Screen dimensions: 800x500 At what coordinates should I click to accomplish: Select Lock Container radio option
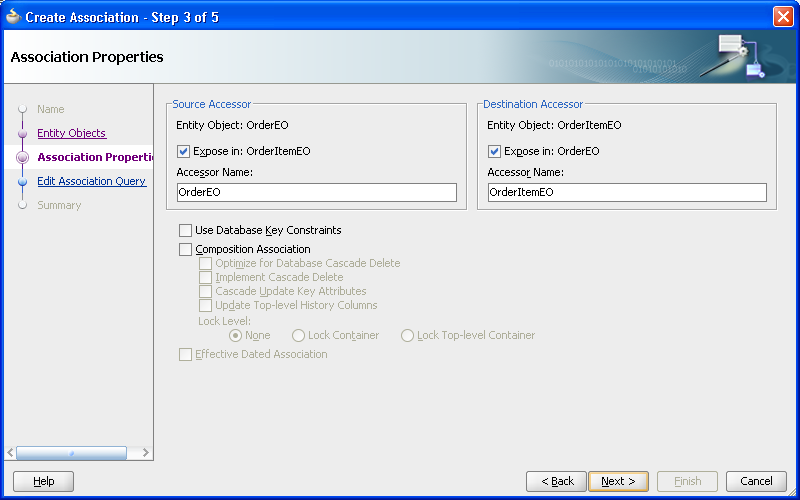(298, 336)
